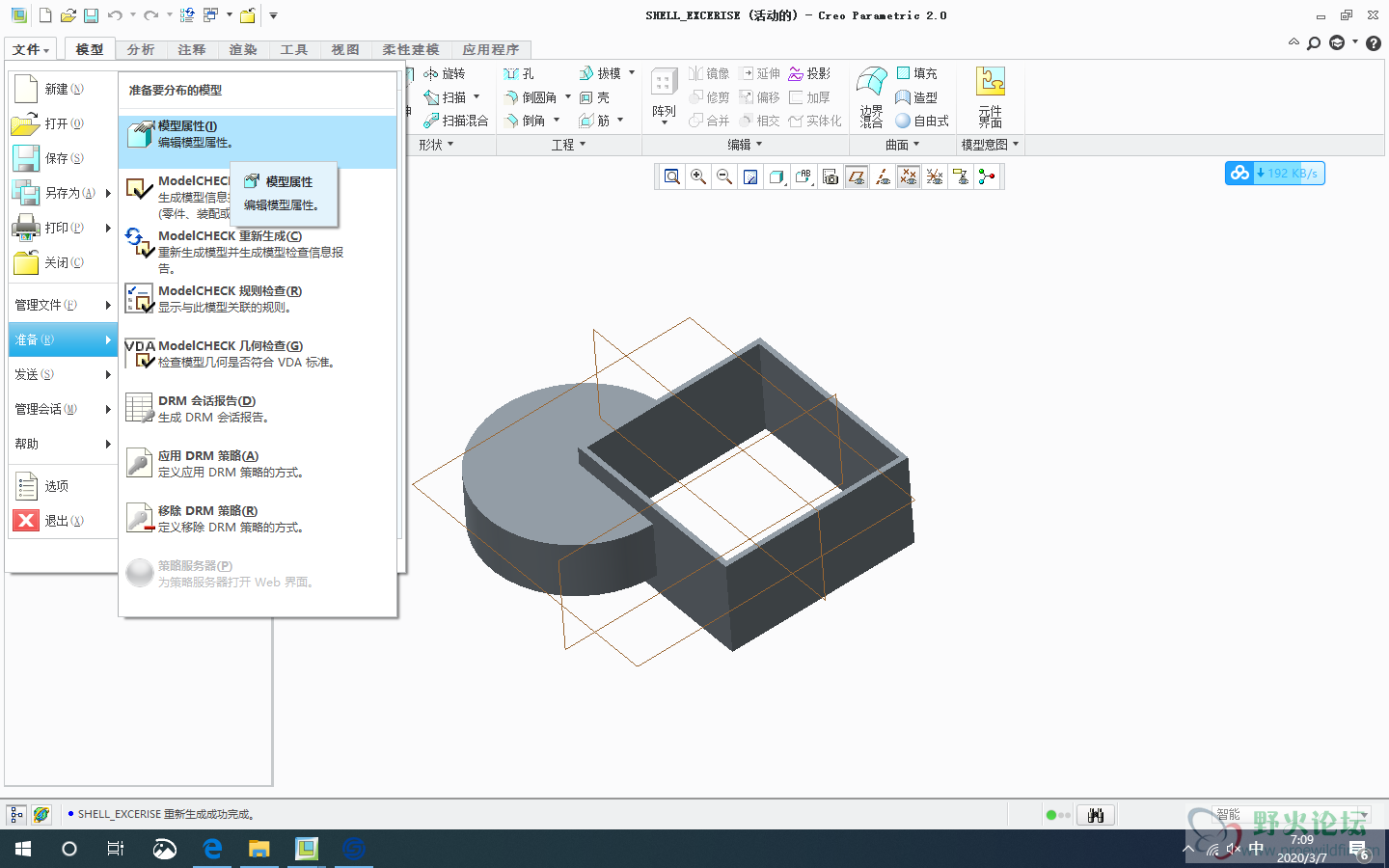Switch to the 分析 ribbon tab
This screenshot has width=1389, height=868.
141,49
